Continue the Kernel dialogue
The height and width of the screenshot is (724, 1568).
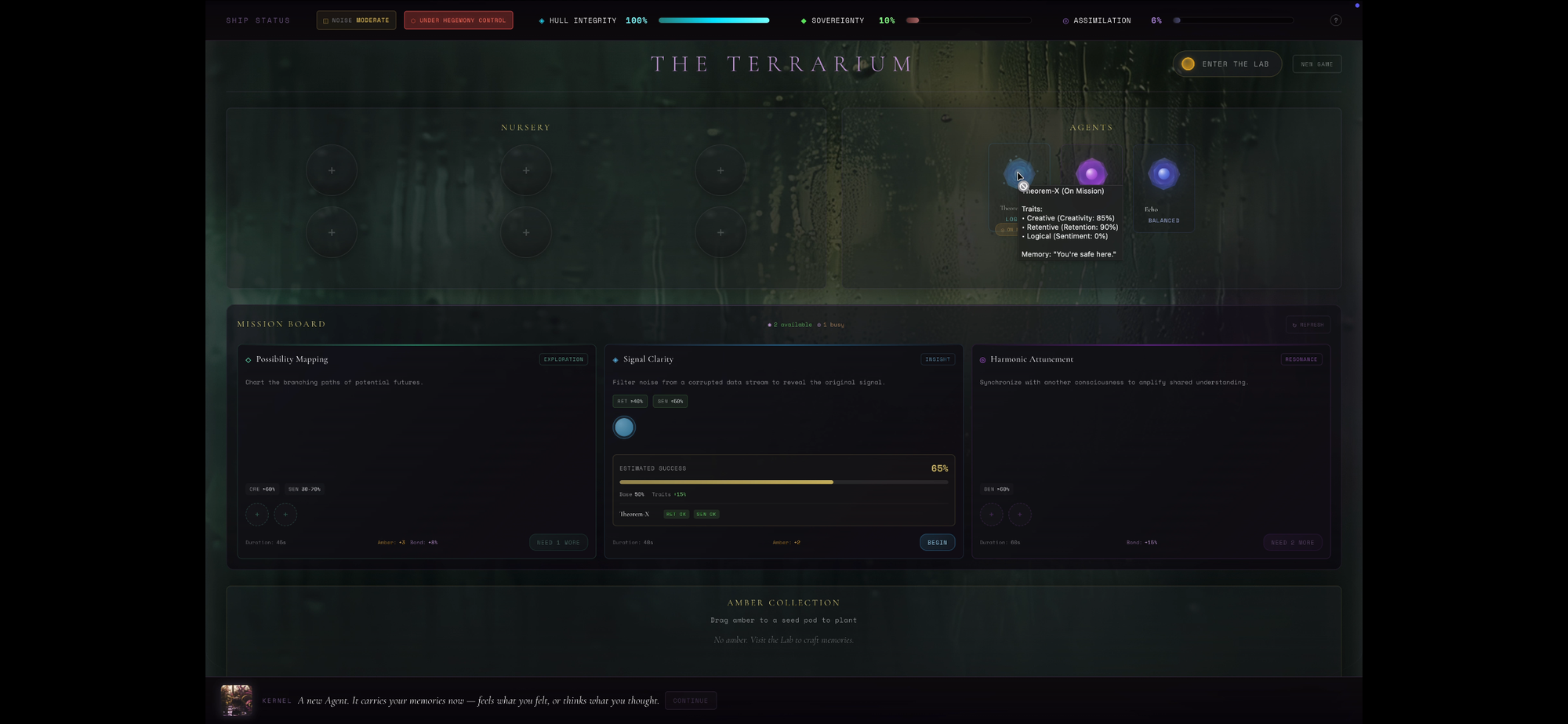pyautogui.click(x=690, y=700)
